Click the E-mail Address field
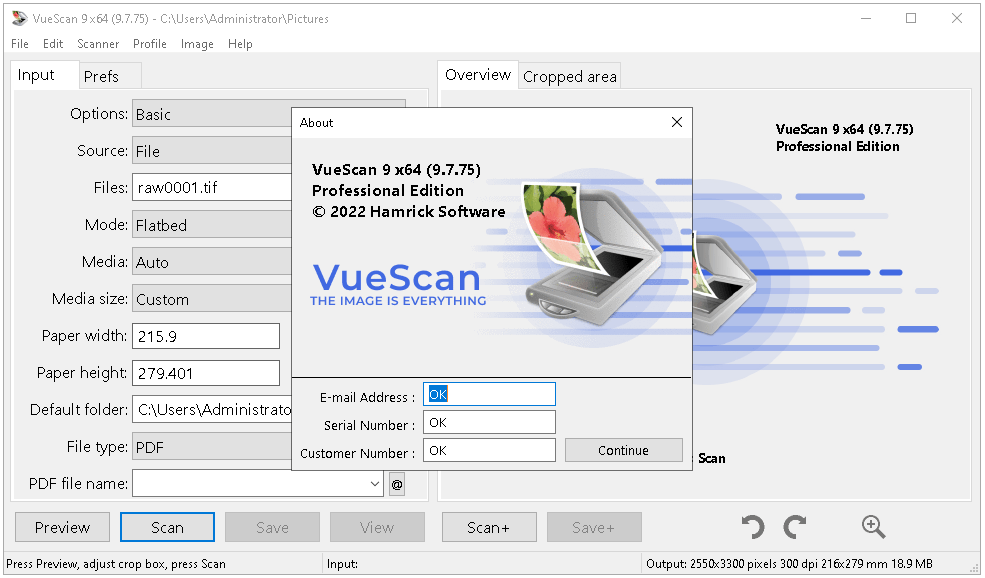 [x=489, y=395]
